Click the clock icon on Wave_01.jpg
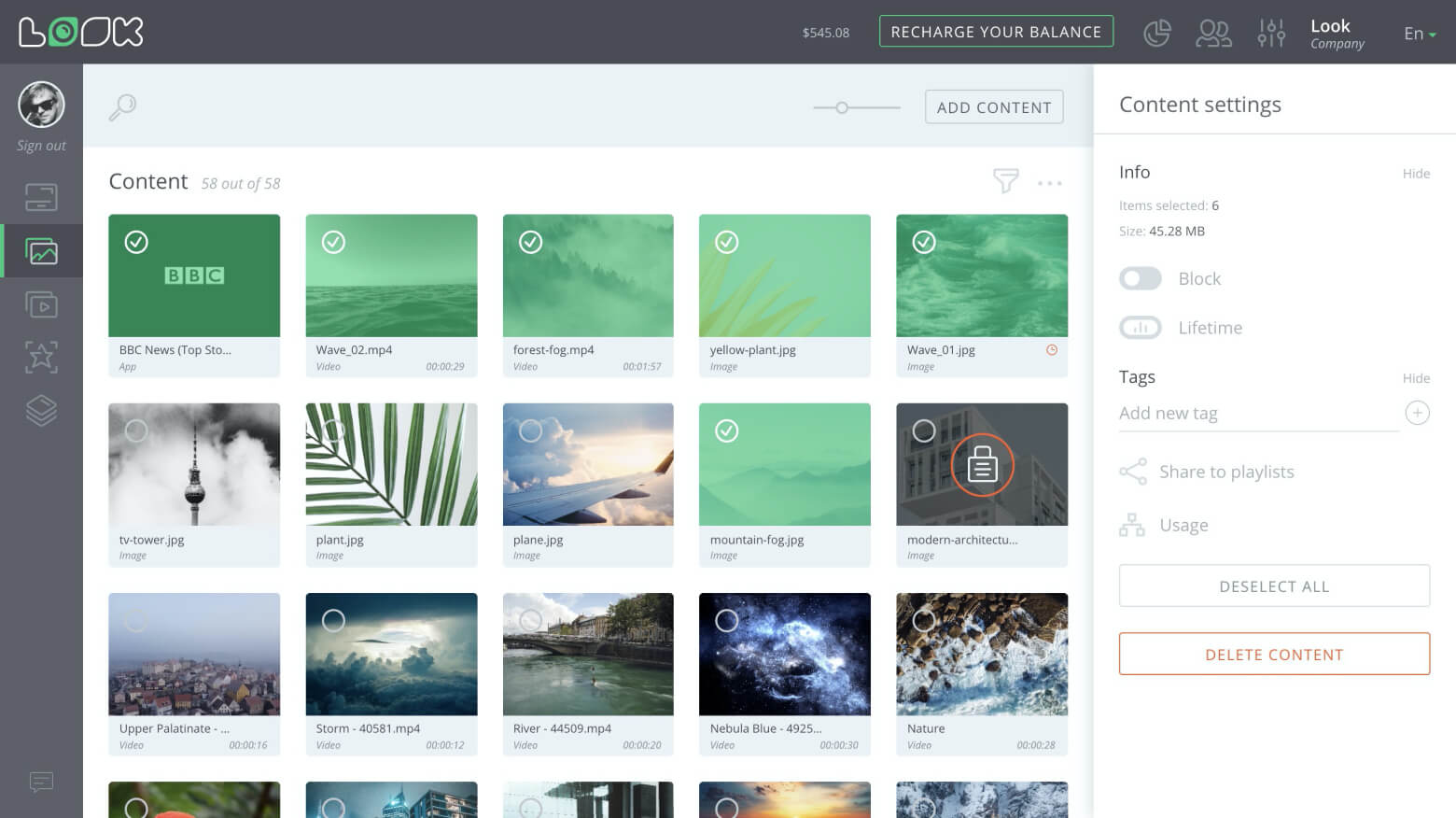1456x818 pixels. tap(1052, 350)
